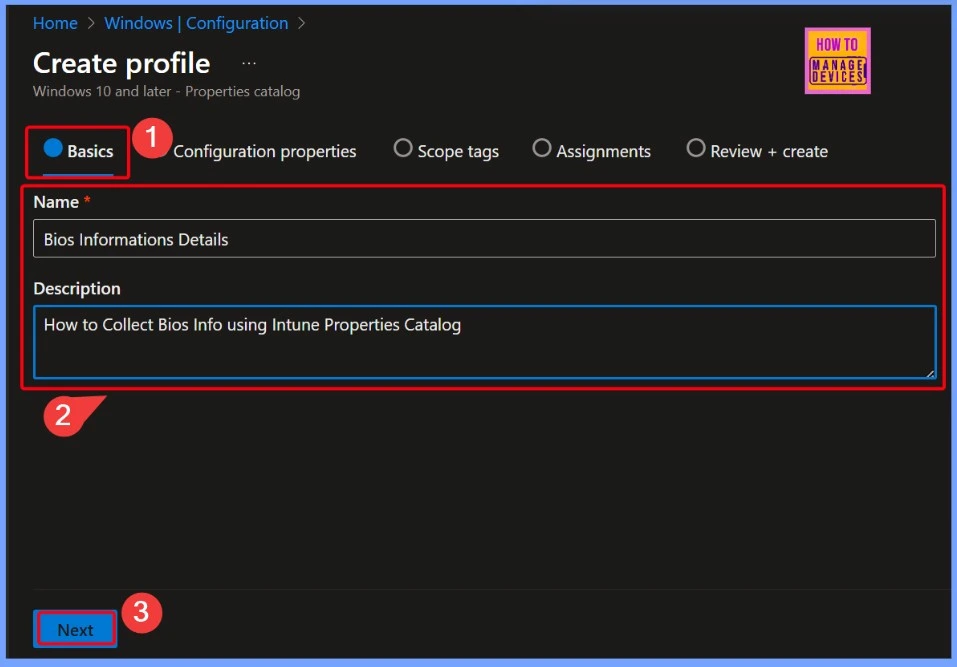
Task: Switch to Review + create step
Action: point(757,151)
